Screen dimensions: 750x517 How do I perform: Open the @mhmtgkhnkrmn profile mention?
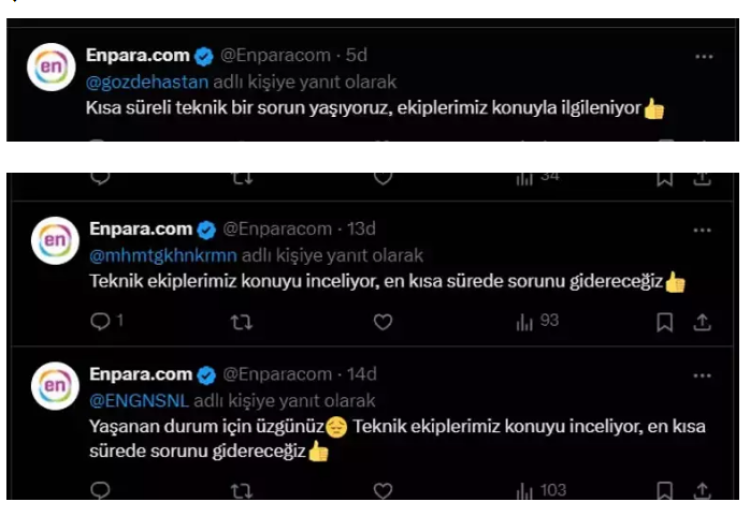(x=163, y=255)
